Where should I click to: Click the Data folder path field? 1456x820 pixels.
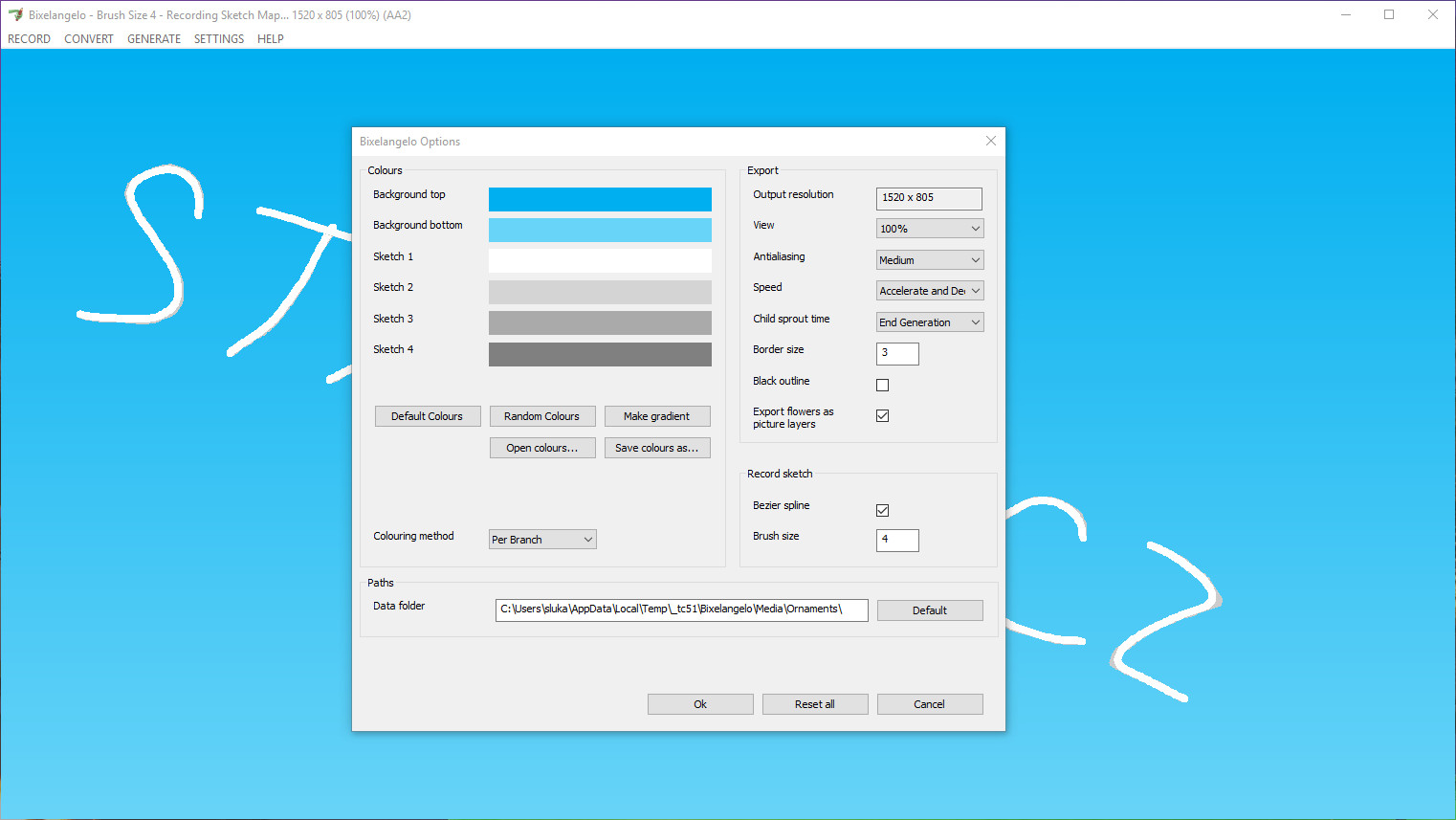pyautogui.click(x=682, y=610)
